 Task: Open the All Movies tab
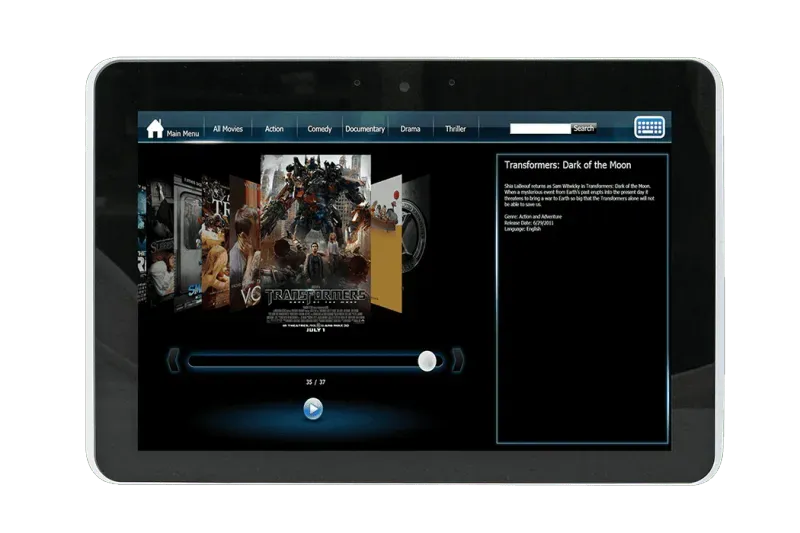(228, 129)
